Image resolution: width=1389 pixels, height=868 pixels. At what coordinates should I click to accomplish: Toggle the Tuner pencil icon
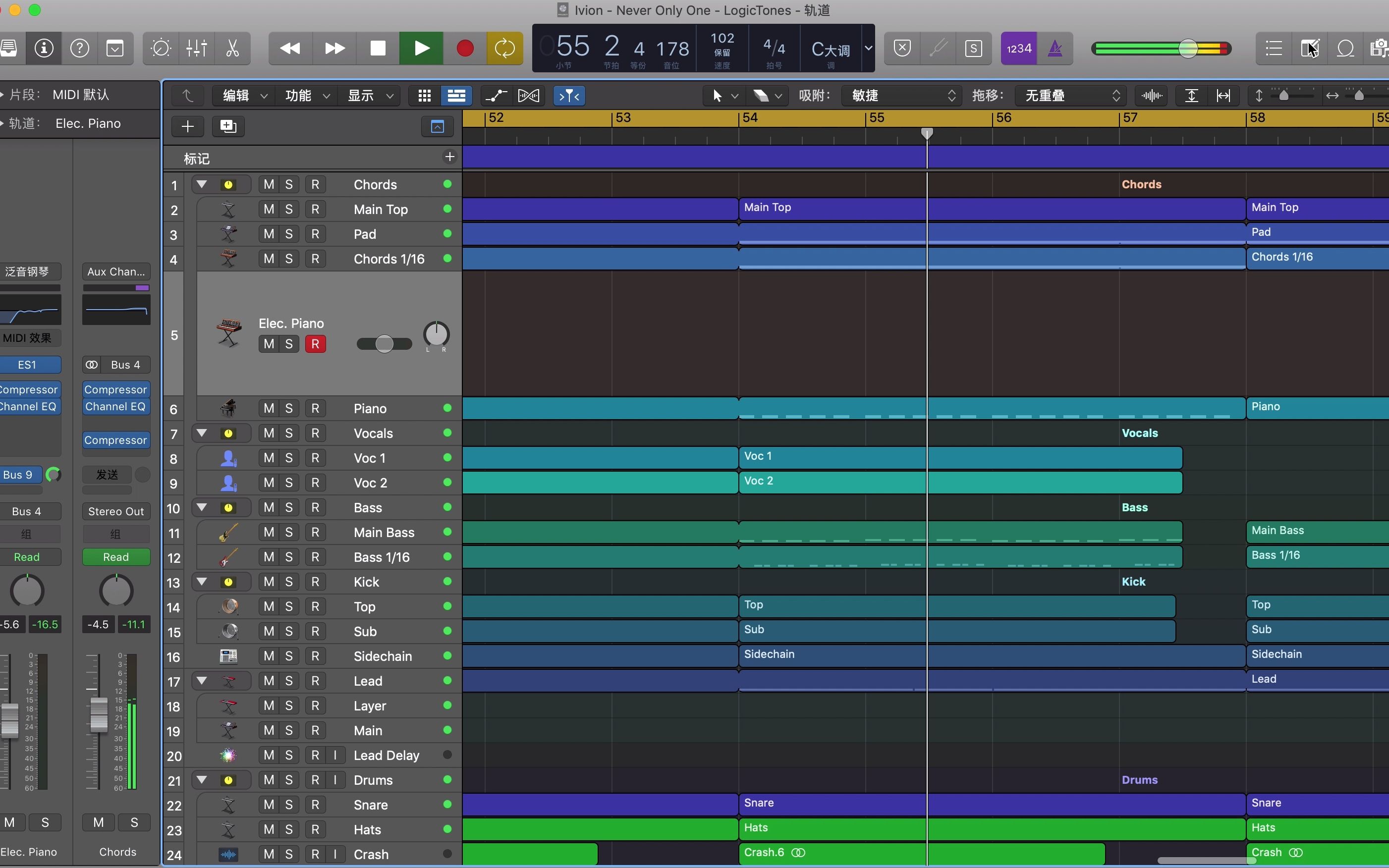coord(938,48)
